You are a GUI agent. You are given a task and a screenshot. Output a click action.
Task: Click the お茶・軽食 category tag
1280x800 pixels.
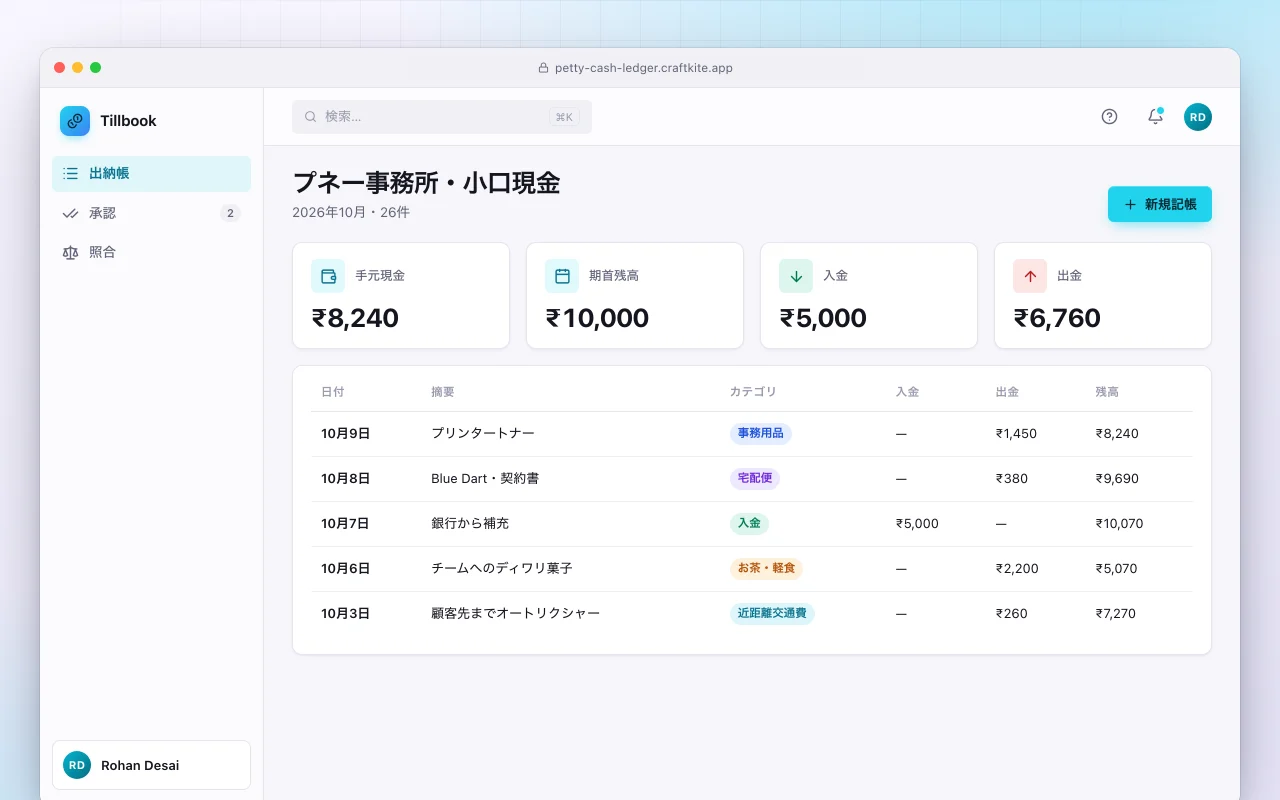pos(766,569)
